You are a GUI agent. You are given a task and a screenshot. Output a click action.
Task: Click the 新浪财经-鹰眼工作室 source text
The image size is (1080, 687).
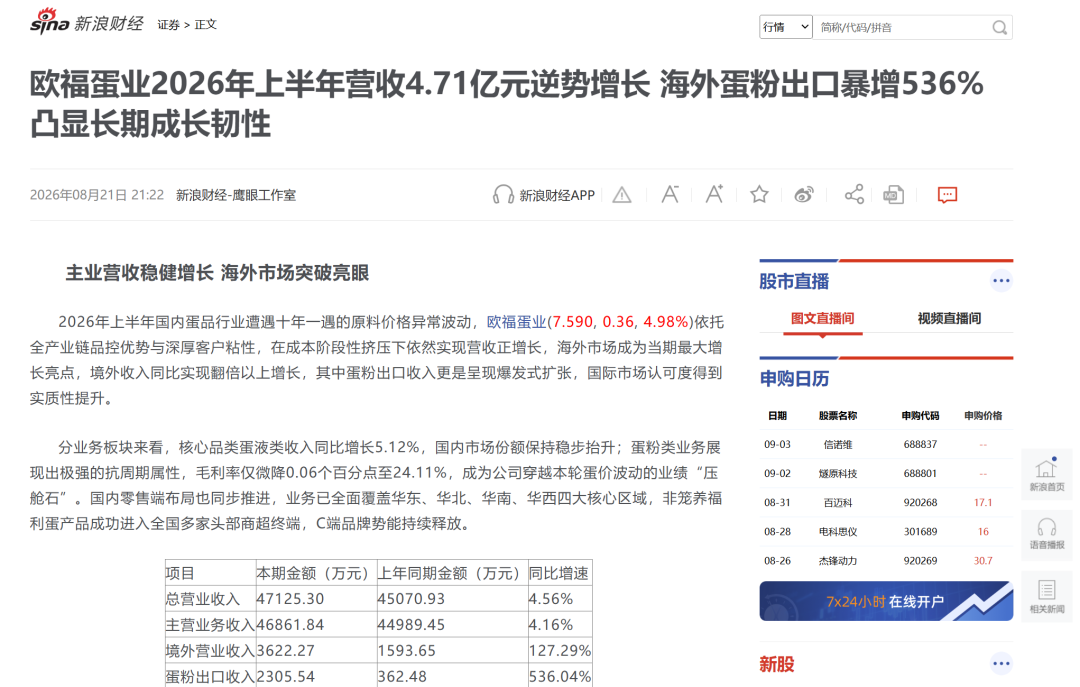pos(236,195)
